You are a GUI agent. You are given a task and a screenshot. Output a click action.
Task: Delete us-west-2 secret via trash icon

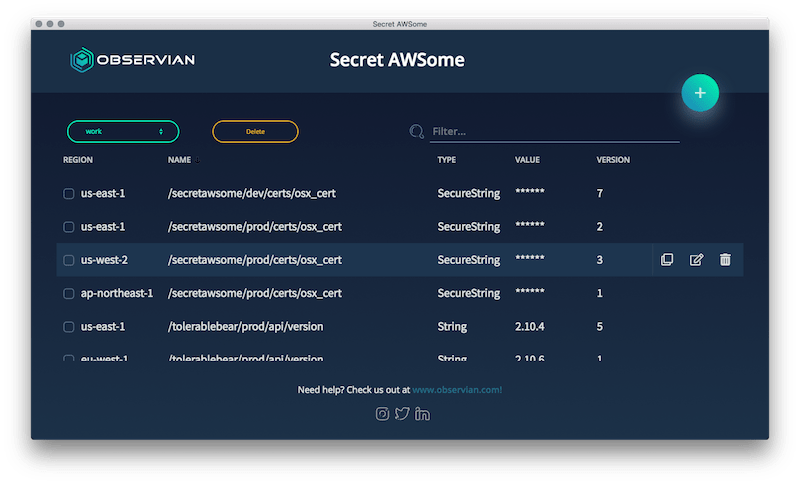[725, 260]
